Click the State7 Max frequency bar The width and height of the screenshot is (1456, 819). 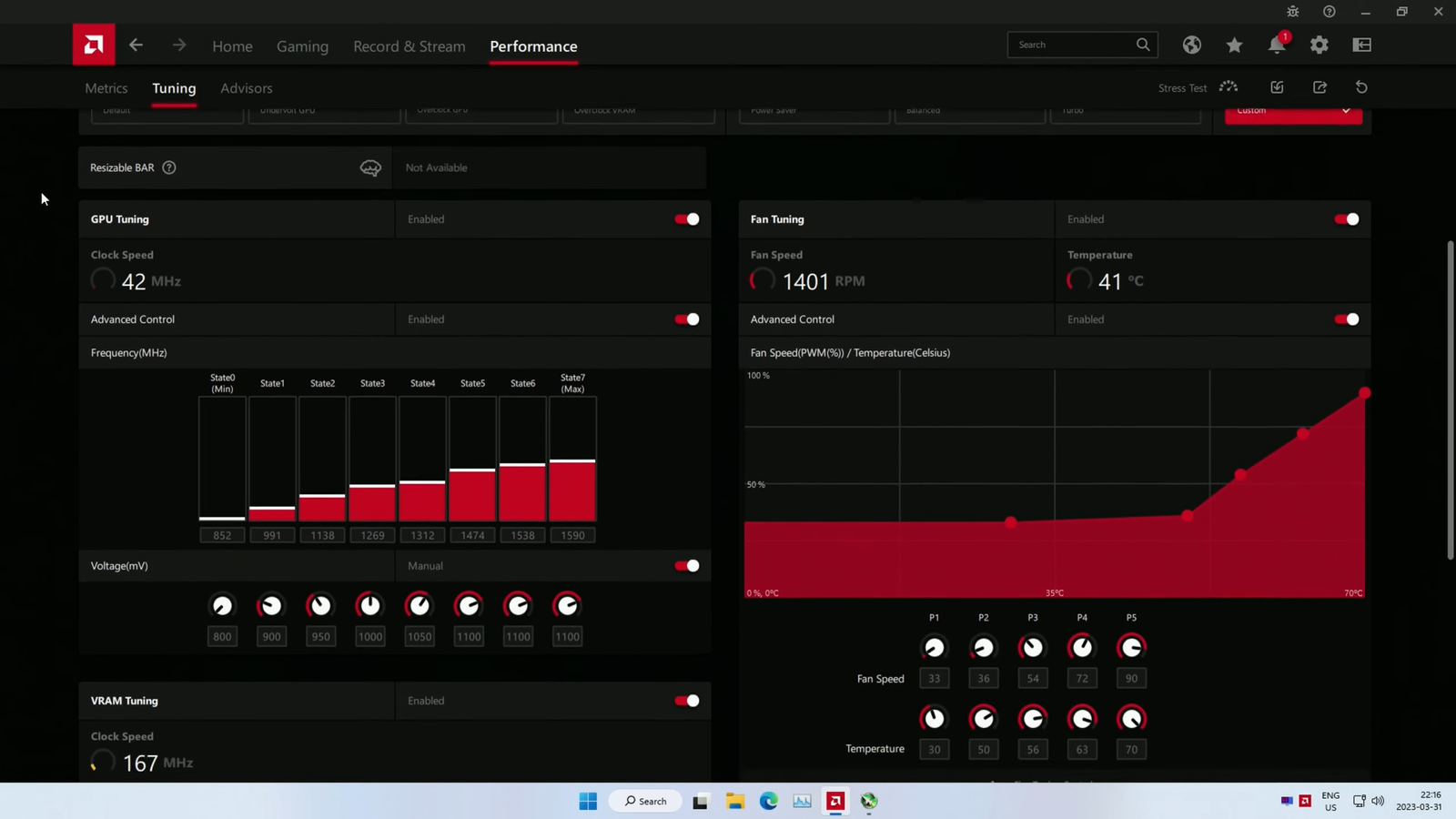tap(572, 490)
